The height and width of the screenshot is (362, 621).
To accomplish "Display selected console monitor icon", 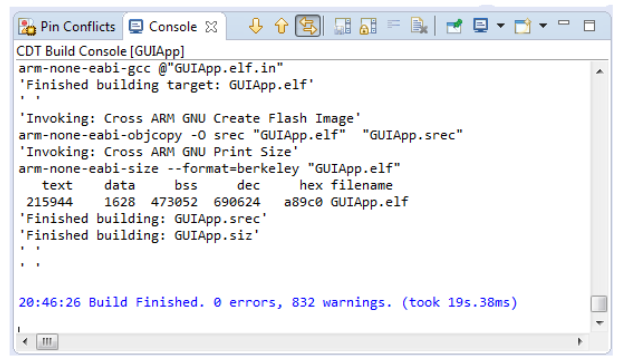I will pyautogui.click(x=480, y=26).
